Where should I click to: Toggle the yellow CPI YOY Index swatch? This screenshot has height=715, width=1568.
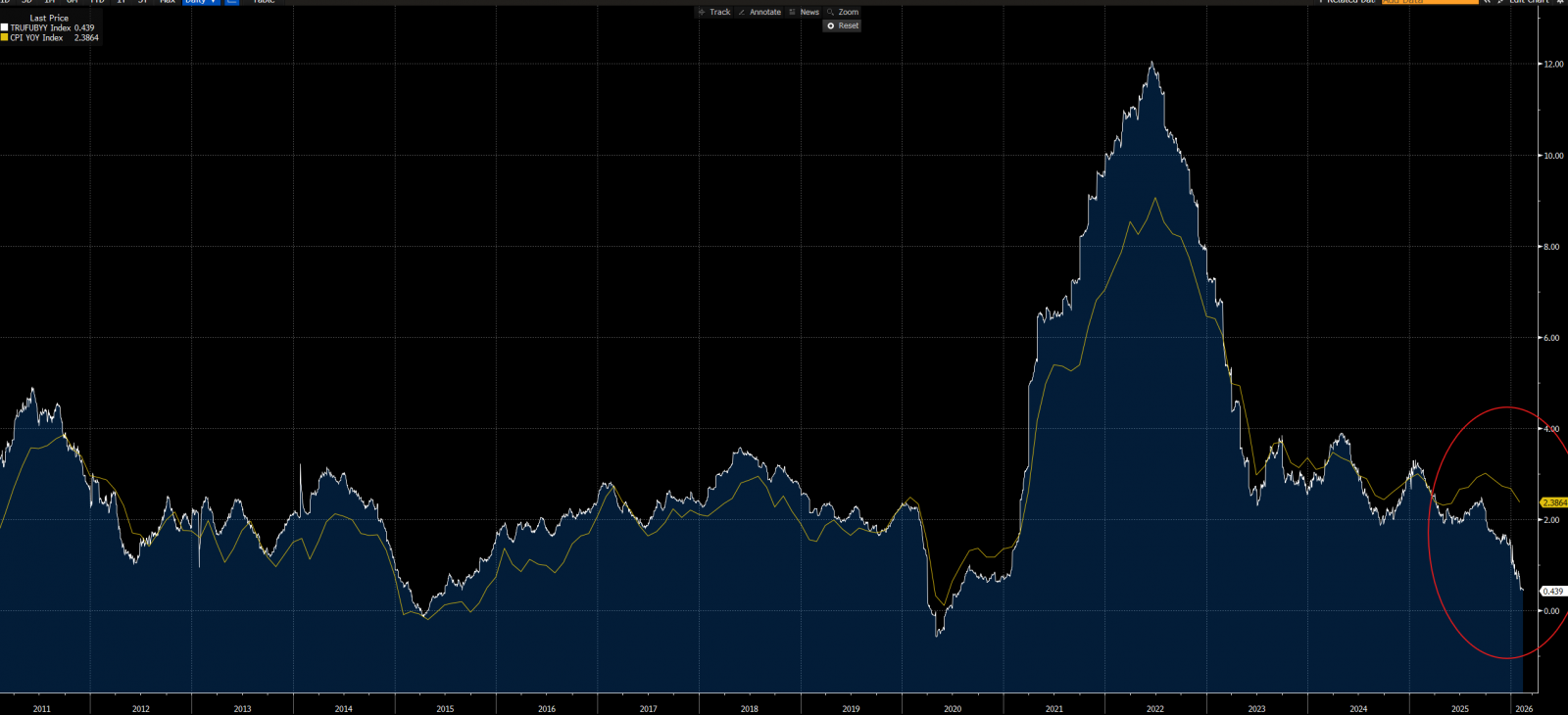click(x=5, y=37)
